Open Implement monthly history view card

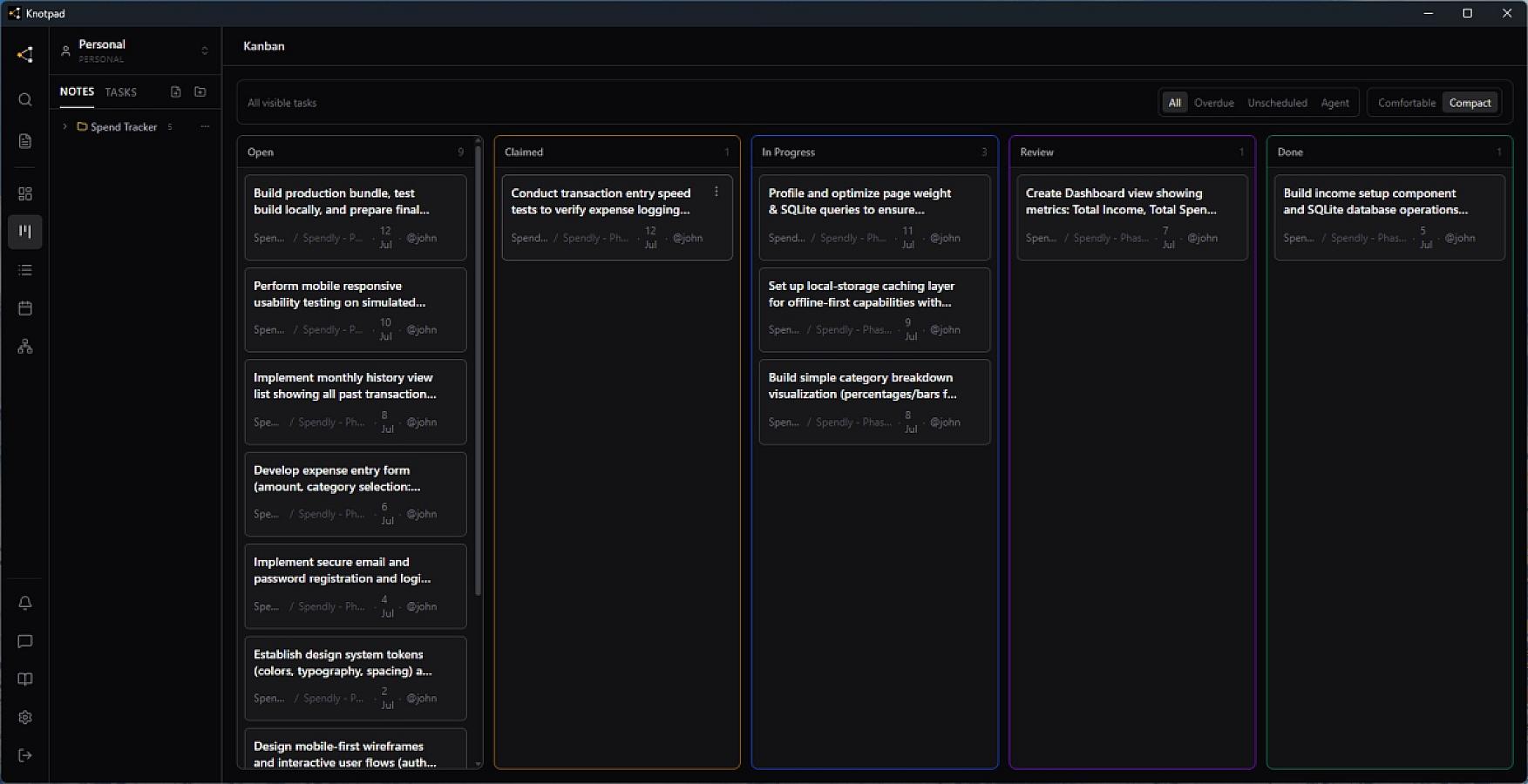[356, 402]
